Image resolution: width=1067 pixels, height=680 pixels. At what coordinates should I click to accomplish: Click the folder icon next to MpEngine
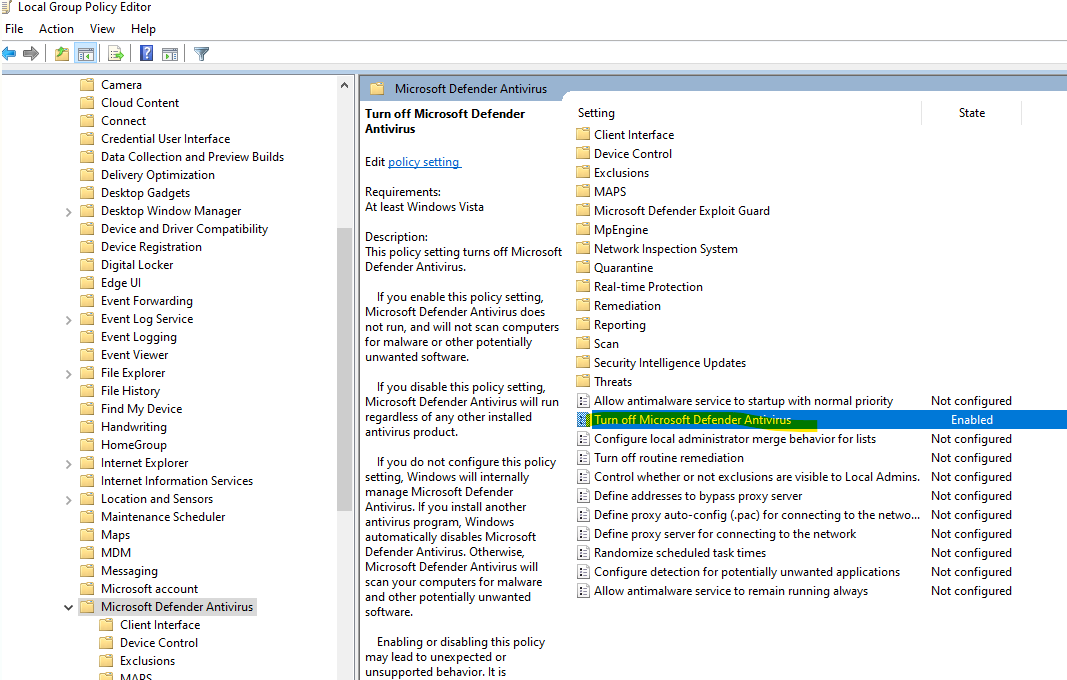pos(583,229)
